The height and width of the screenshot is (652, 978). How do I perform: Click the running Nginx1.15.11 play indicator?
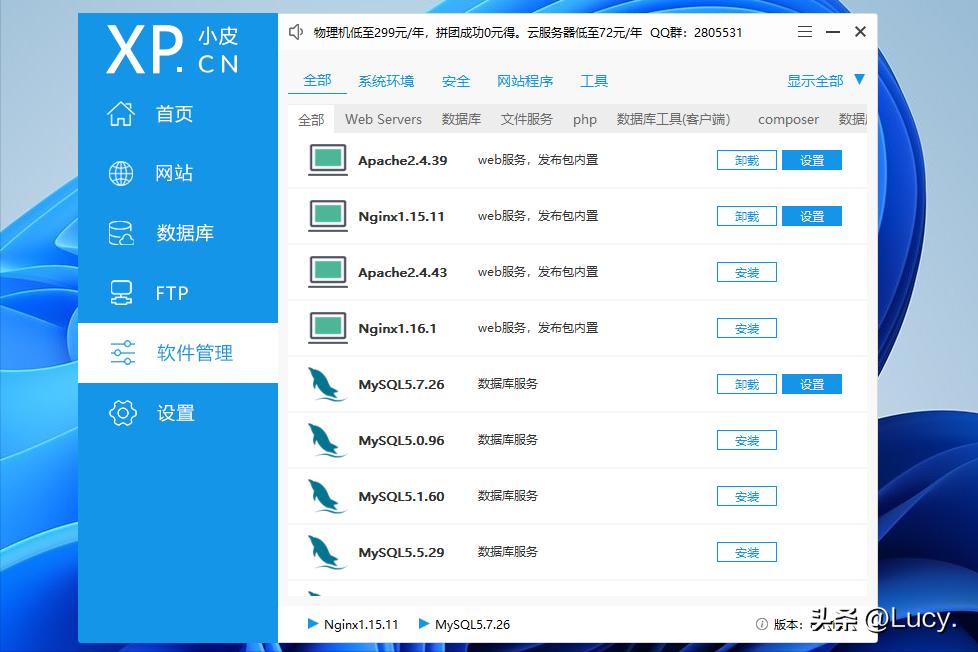pos(313,623)
